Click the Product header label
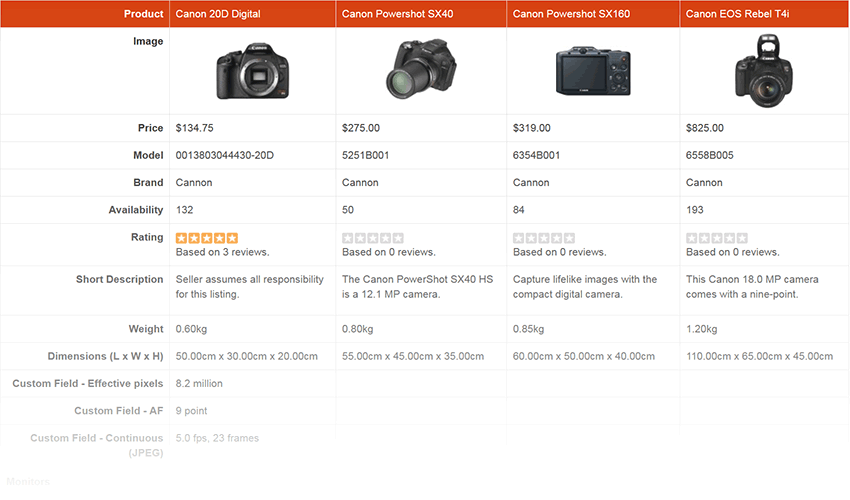850x500 pixels. coord(143,14)
